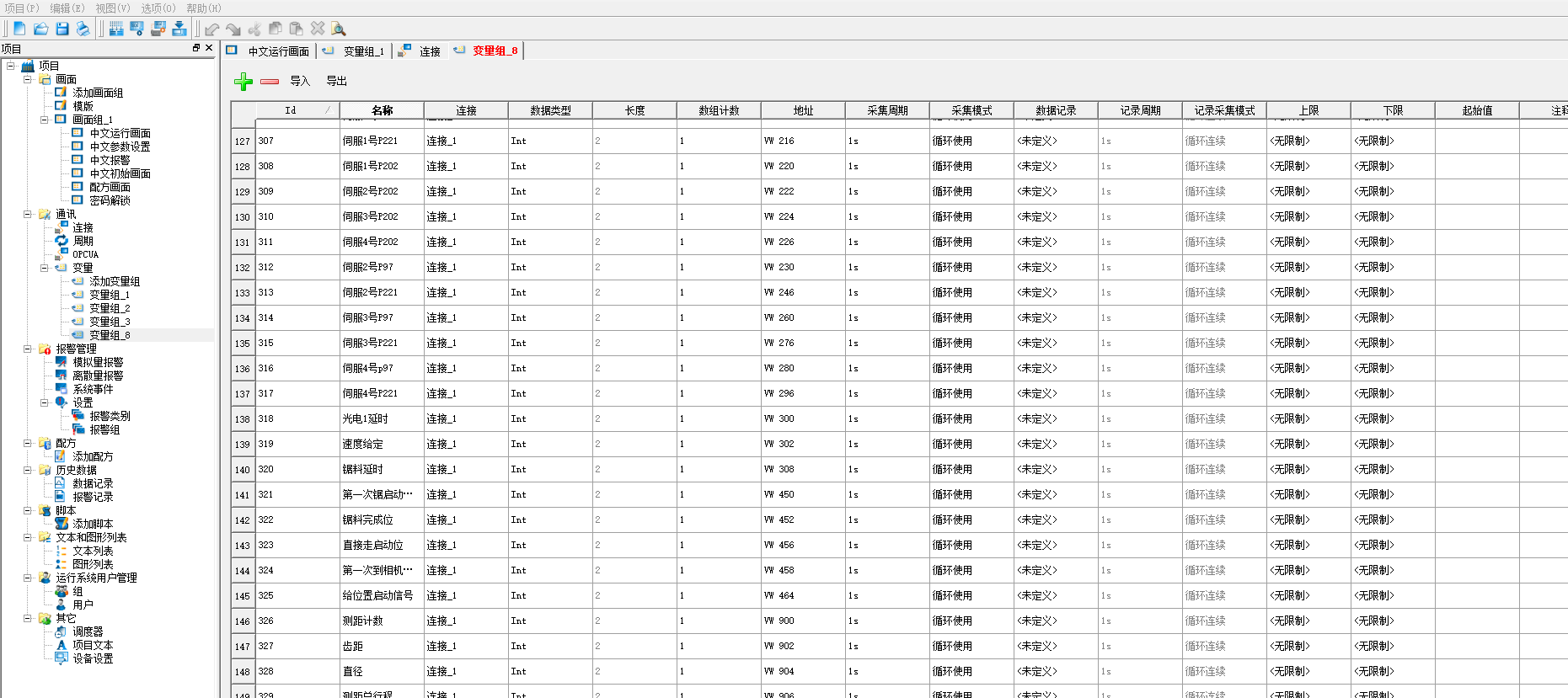This screenshot has width=1568, height=698.
Task: Select 数据记录 under 历史数据
Action: [93, 483]
